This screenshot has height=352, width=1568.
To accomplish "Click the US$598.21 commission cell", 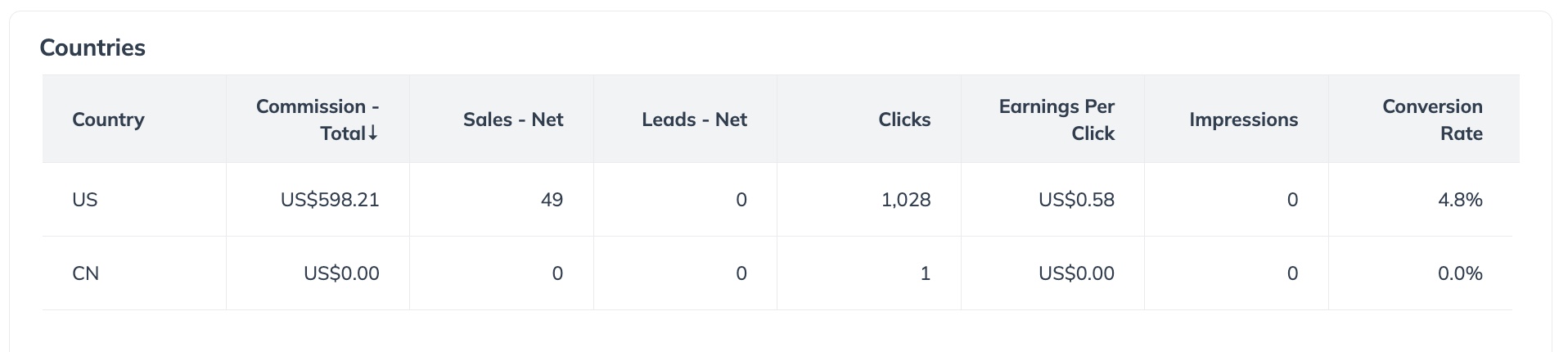I will pyautogui.click(x=330, y=200).
